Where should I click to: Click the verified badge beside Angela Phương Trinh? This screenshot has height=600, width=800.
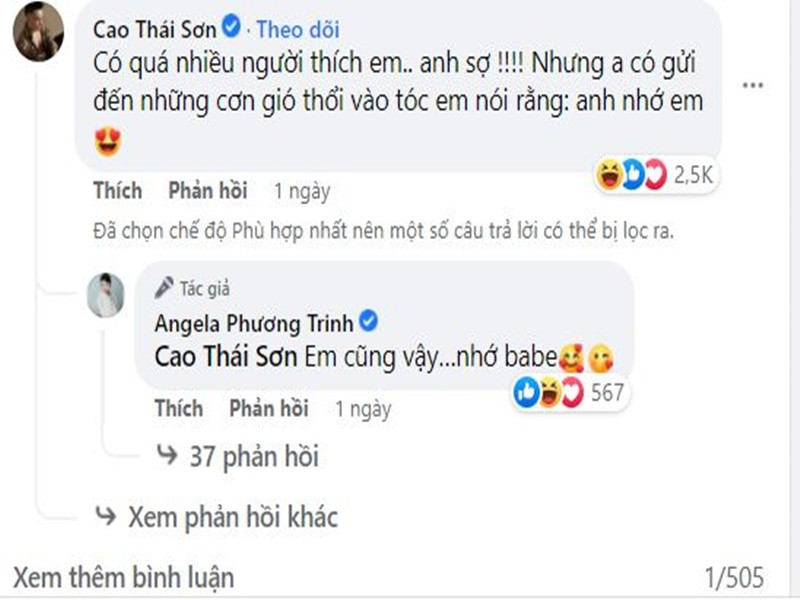pos(369,320)
